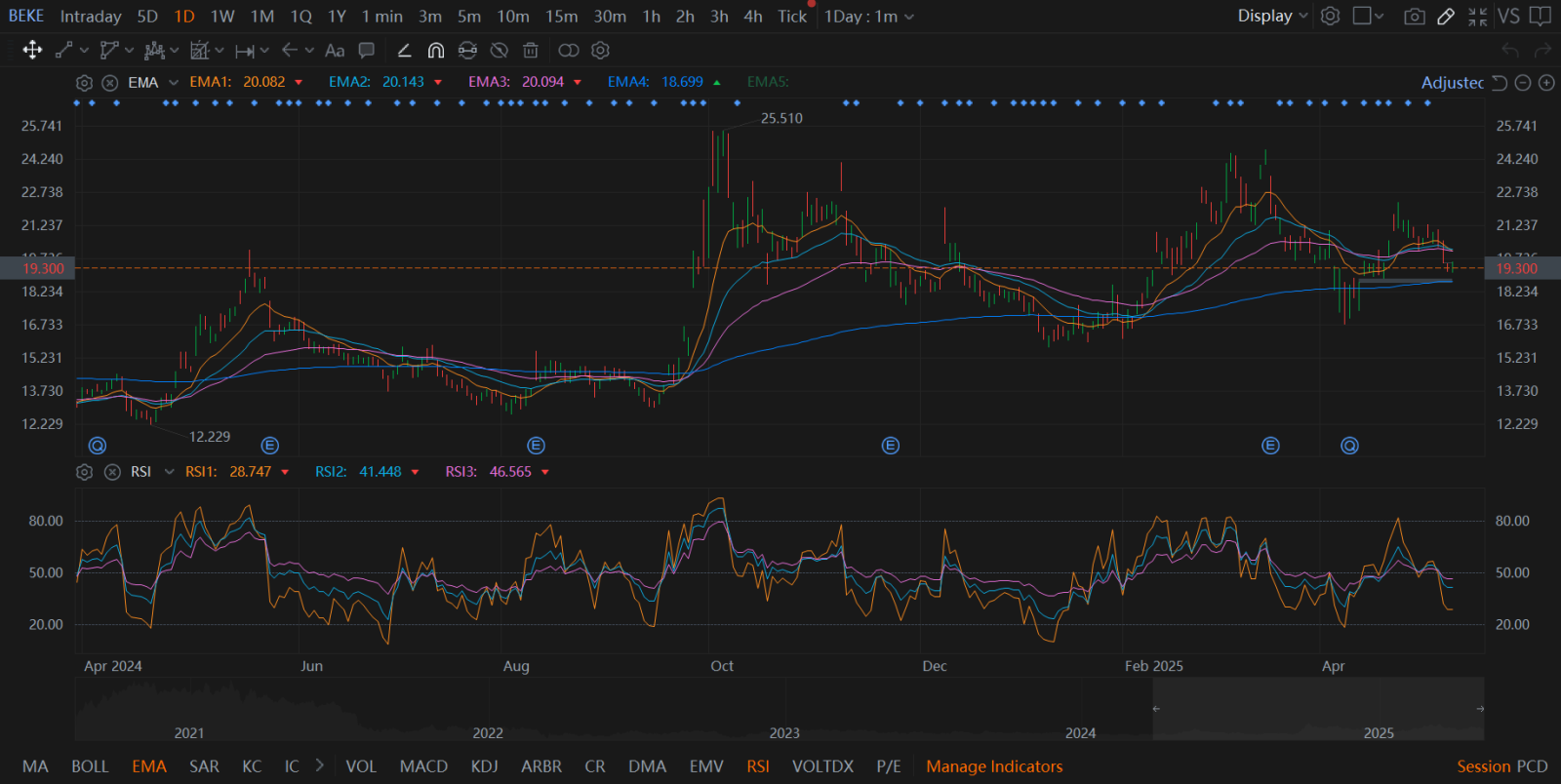Expand the EMA indicator type dropdown
Viewport: 1561px width, 784px height.
(174, 83)
